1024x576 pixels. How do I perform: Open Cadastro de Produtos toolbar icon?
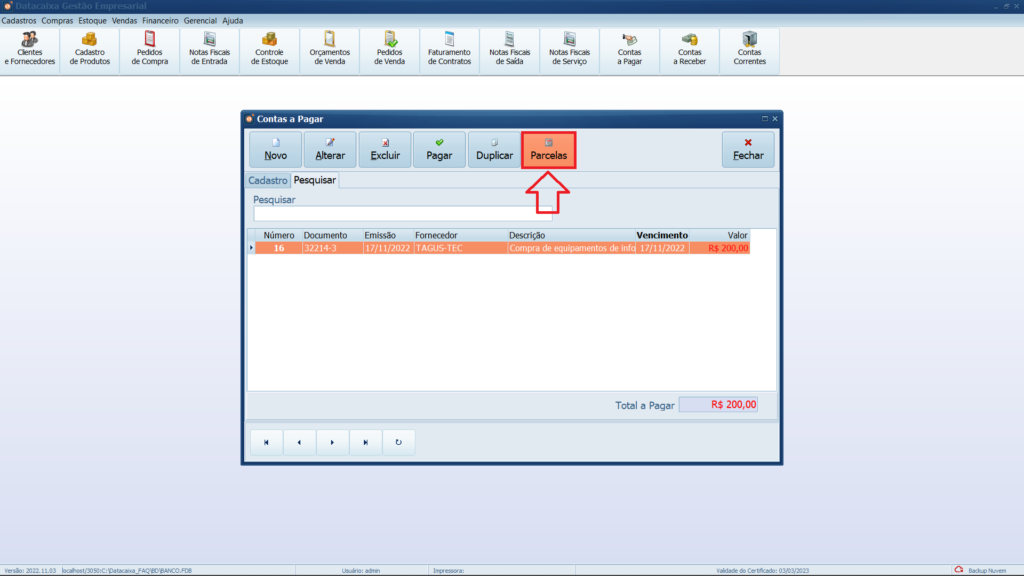point(90,49)
